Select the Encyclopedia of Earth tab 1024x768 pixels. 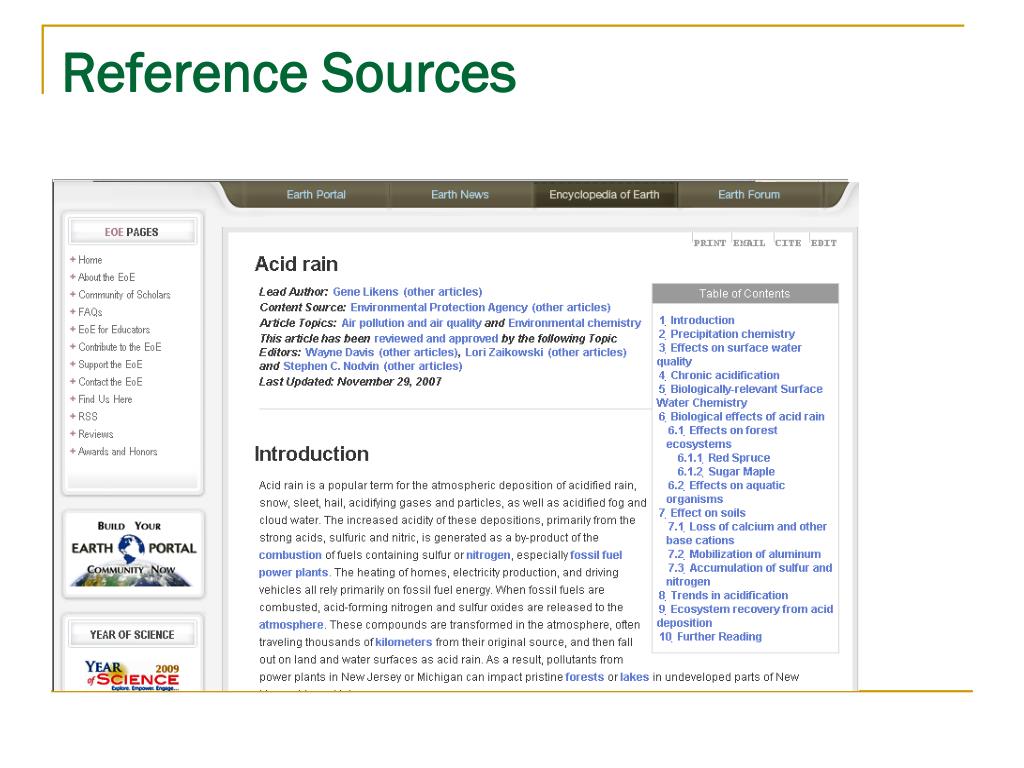pos(604,195)
